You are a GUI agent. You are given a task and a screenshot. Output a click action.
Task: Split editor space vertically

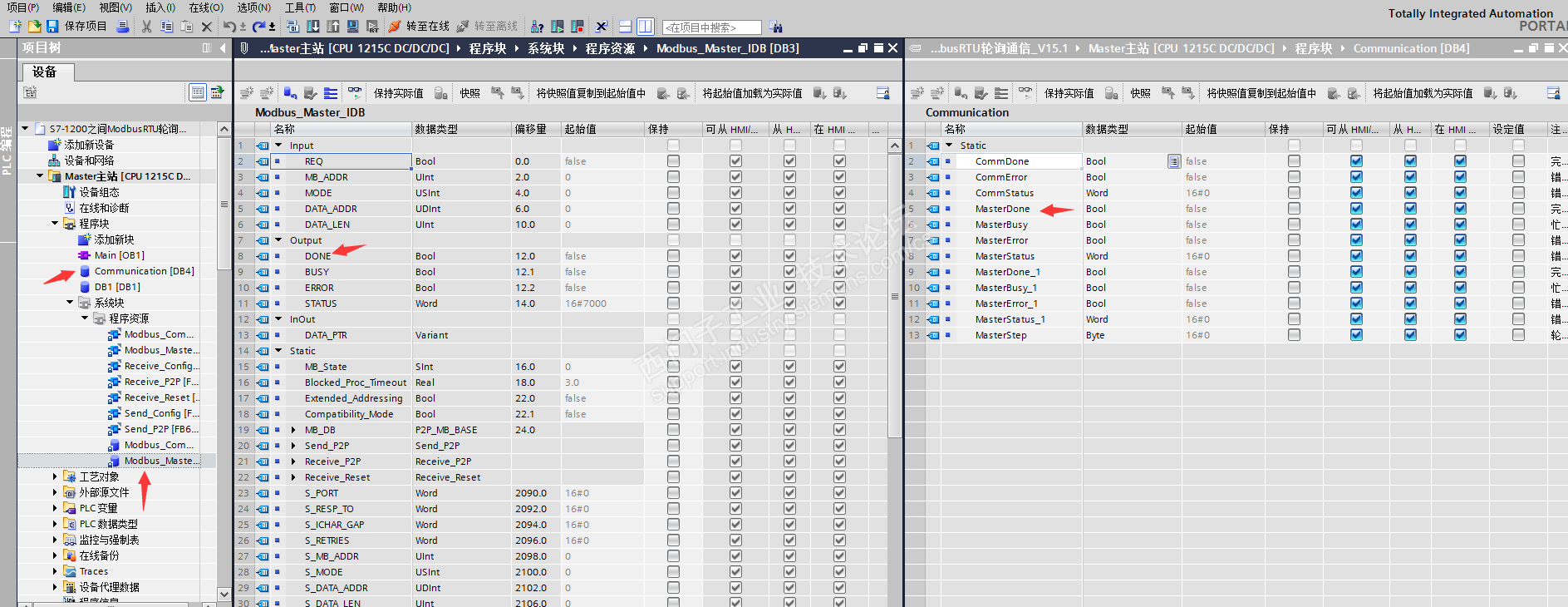point(646,27)
